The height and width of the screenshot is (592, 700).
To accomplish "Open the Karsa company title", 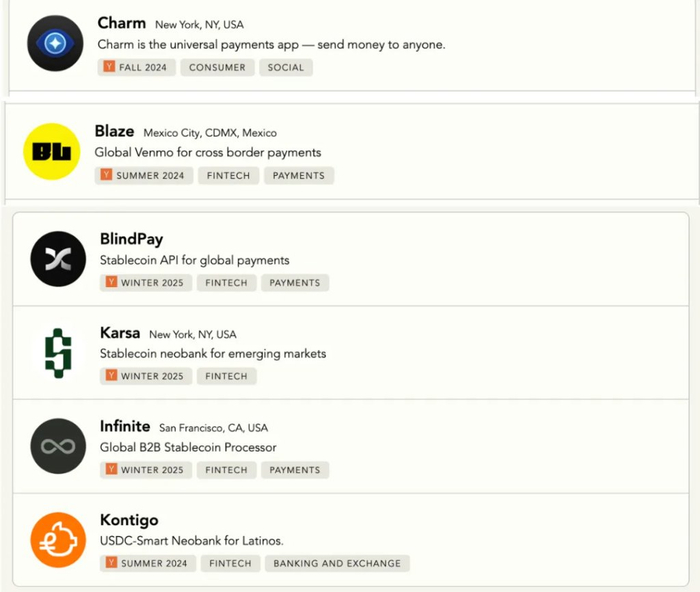I will 120,333.
